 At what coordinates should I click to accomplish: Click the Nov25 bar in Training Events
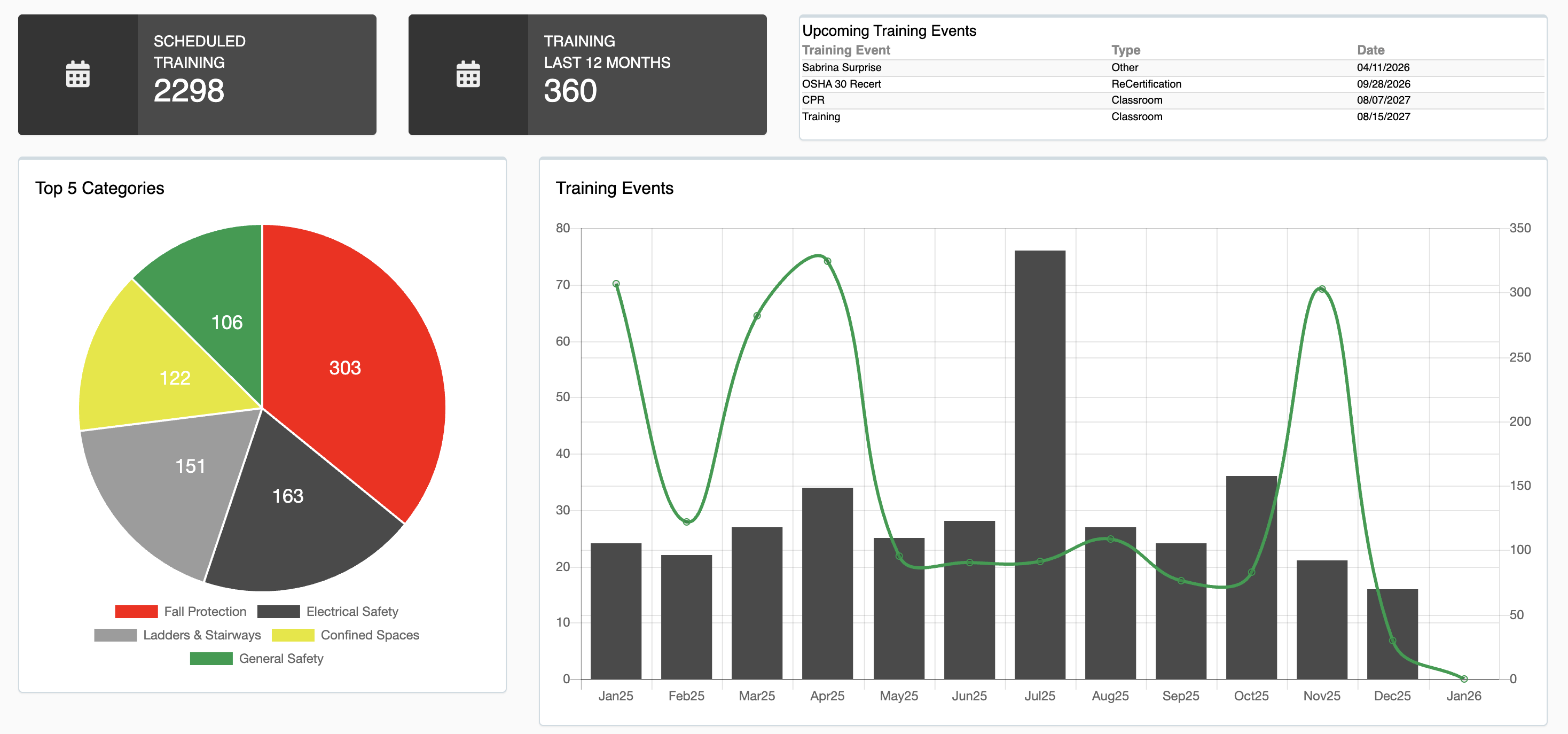click(1321, 620)
